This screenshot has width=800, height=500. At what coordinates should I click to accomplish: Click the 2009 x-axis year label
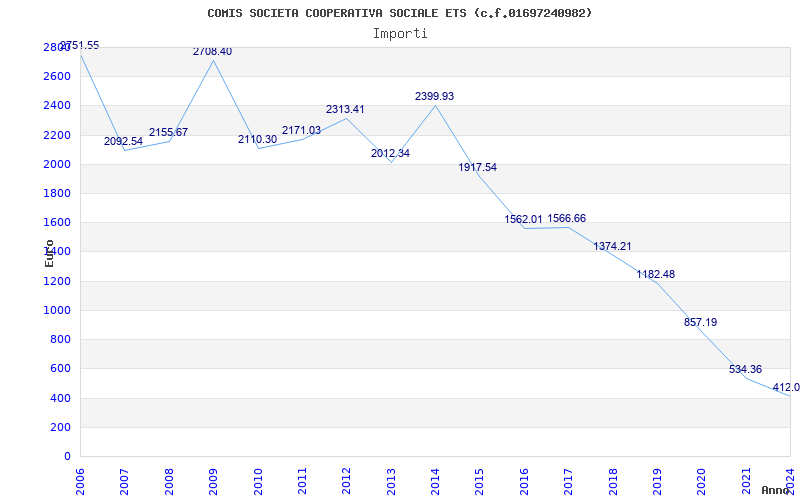click(x=213, y=482)
